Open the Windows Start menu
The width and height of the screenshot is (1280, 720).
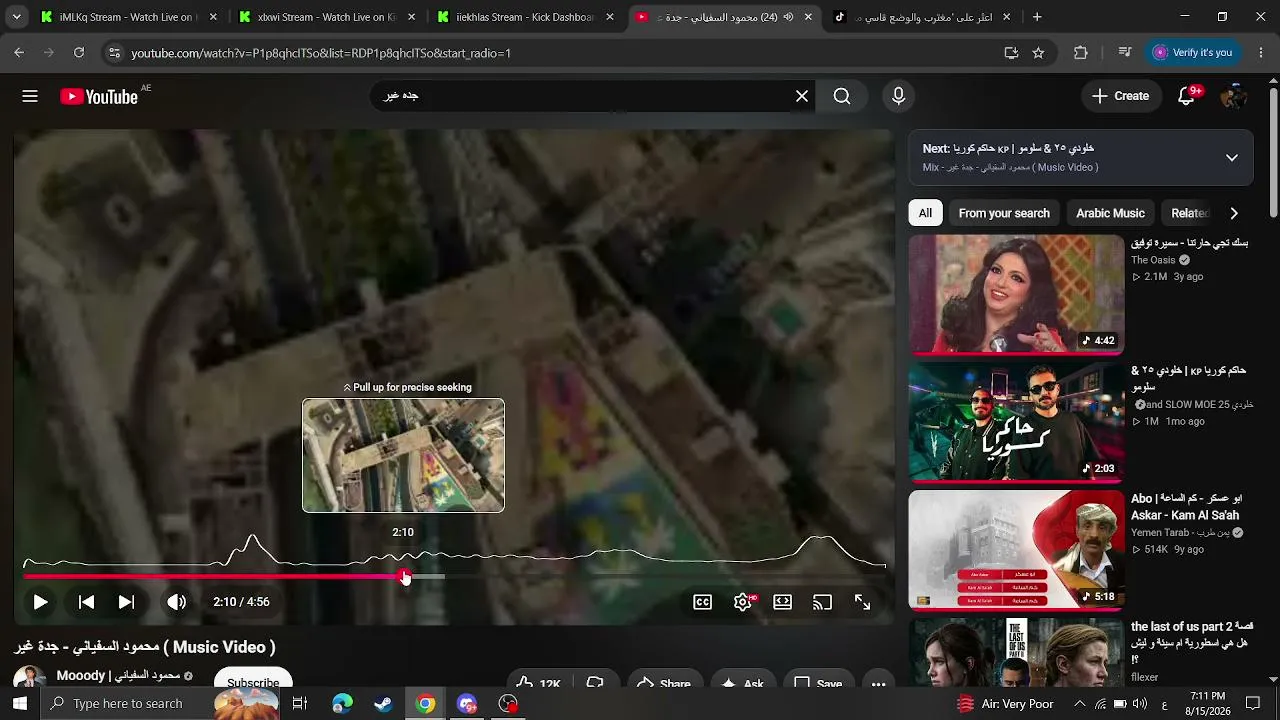click(20, 704)
